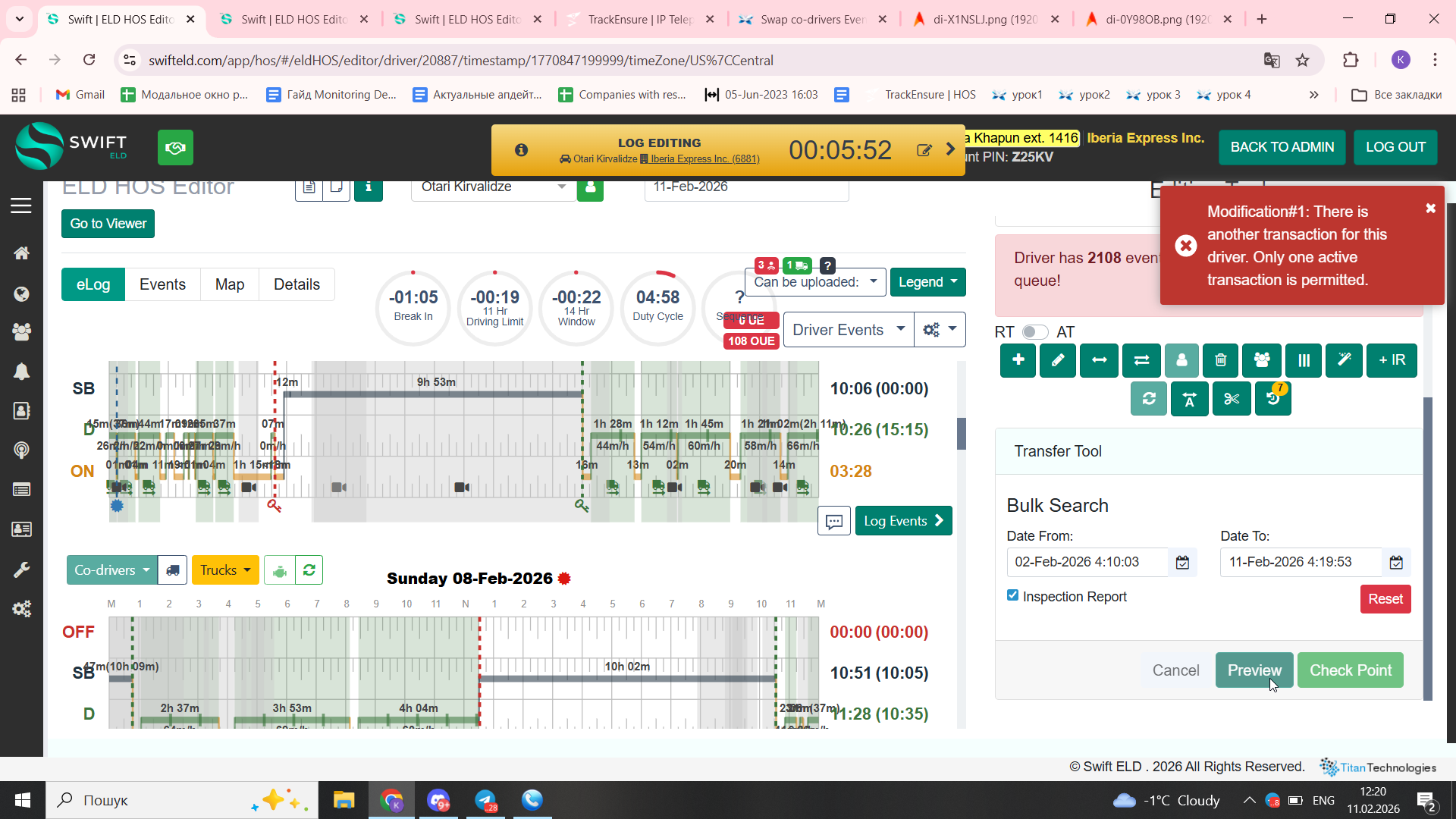The height and width of the screenshot is (819, 1456).
Task: Click the plus add event tool
Action: [1018, 360]
